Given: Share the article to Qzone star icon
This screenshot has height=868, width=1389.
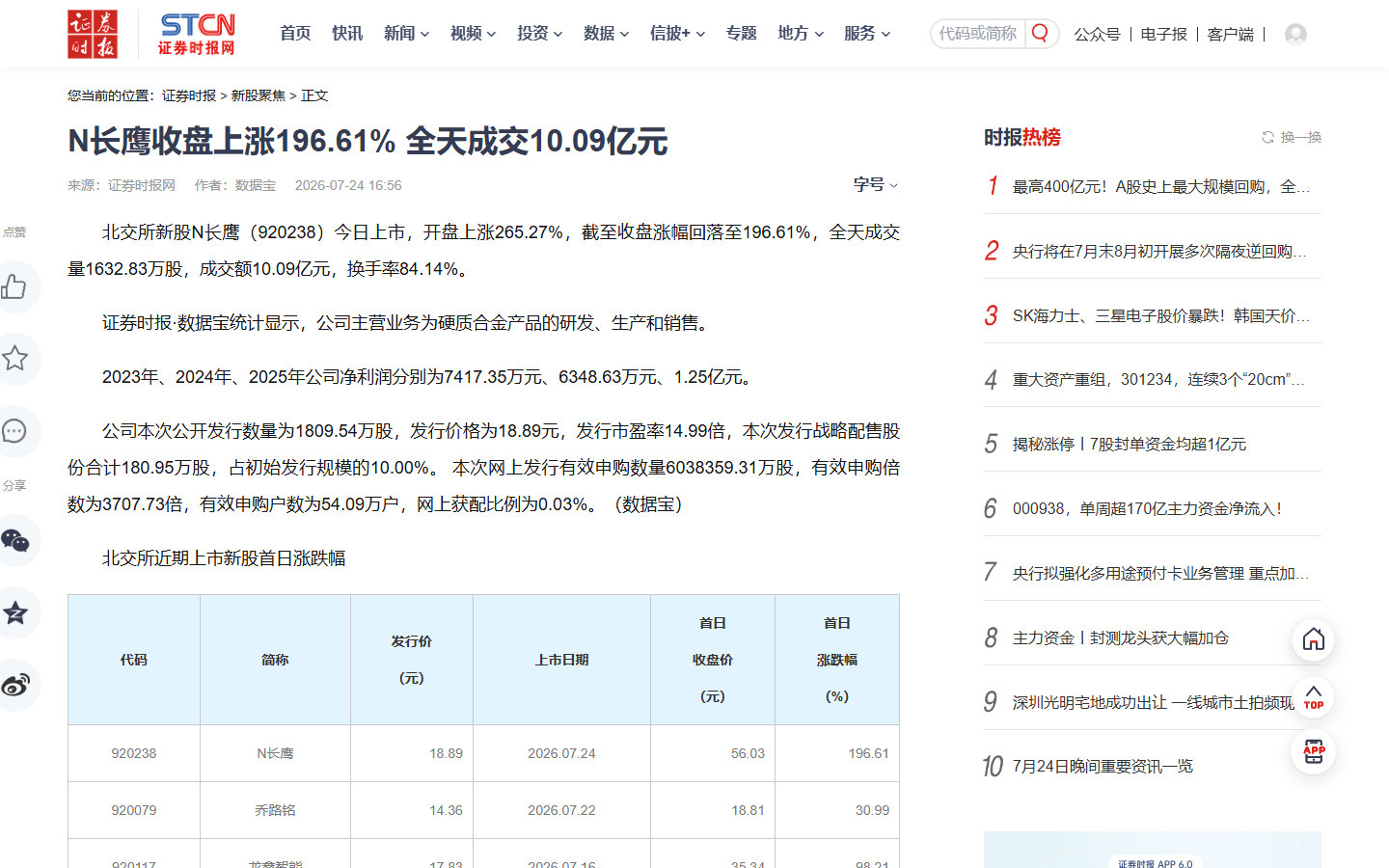Looking at the screenshot, I should point(14,612).
